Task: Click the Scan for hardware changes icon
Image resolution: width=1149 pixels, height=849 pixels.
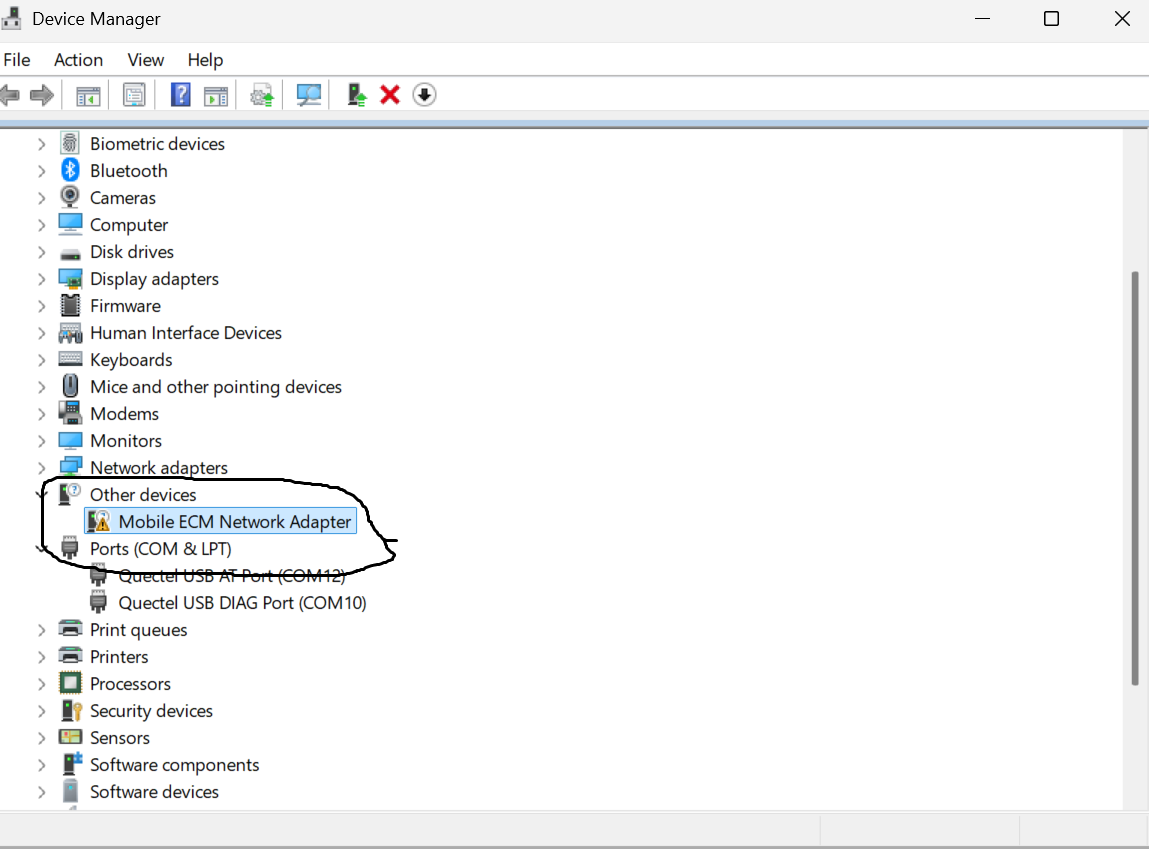Action: coord(309,95)
